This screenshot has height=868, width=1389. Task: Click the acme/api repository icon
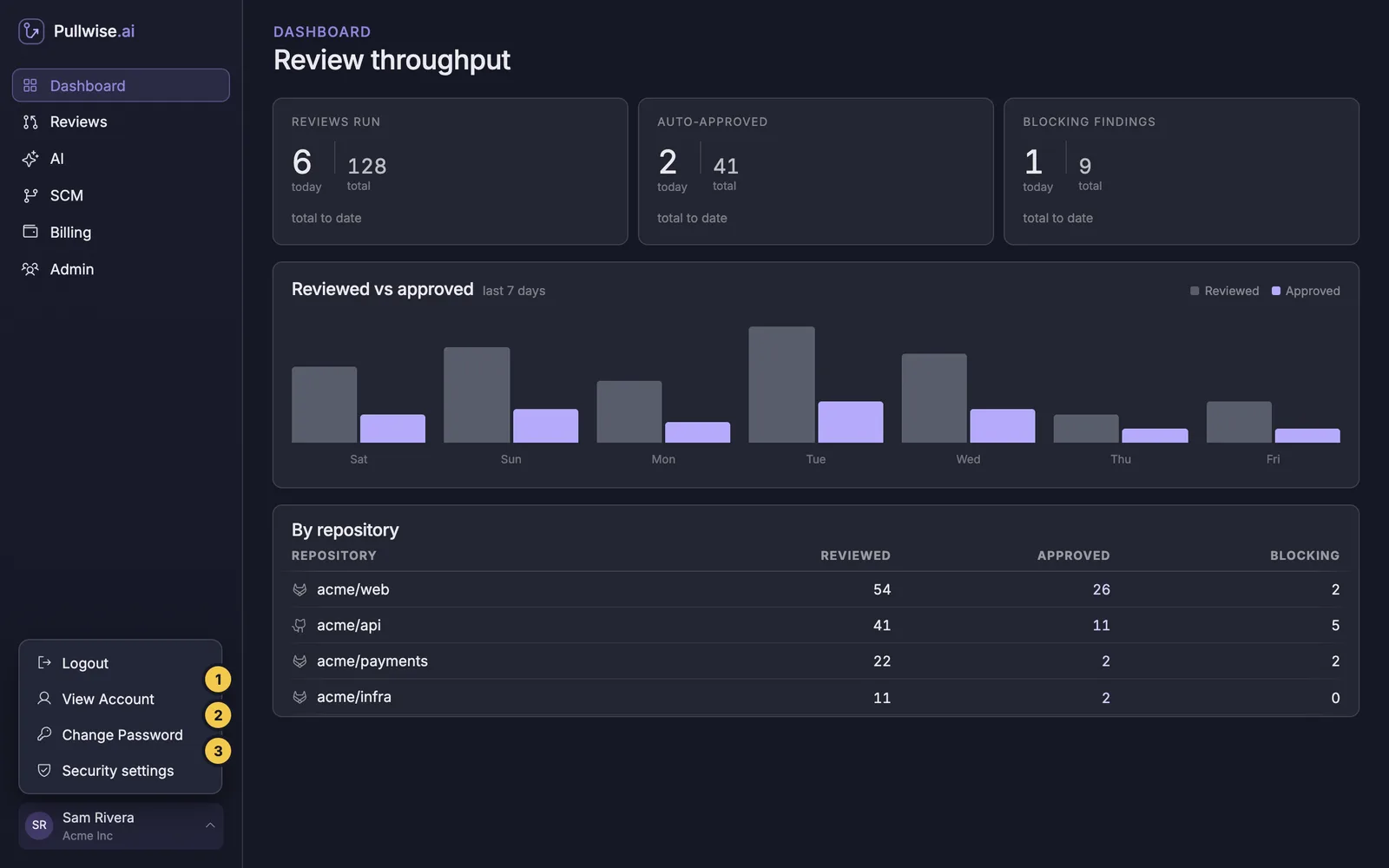pyautogui.click(x=300, y=625)
